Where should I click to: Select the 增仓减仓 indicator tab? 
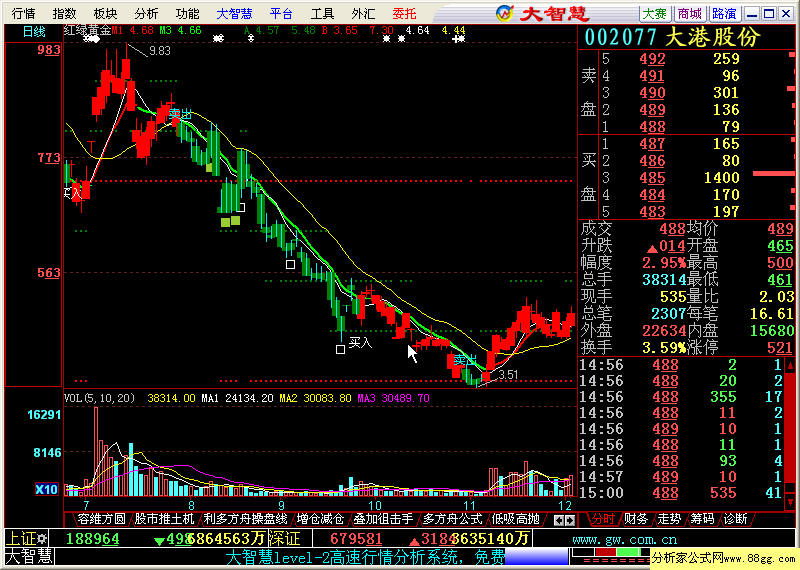(x=320, y=519)
